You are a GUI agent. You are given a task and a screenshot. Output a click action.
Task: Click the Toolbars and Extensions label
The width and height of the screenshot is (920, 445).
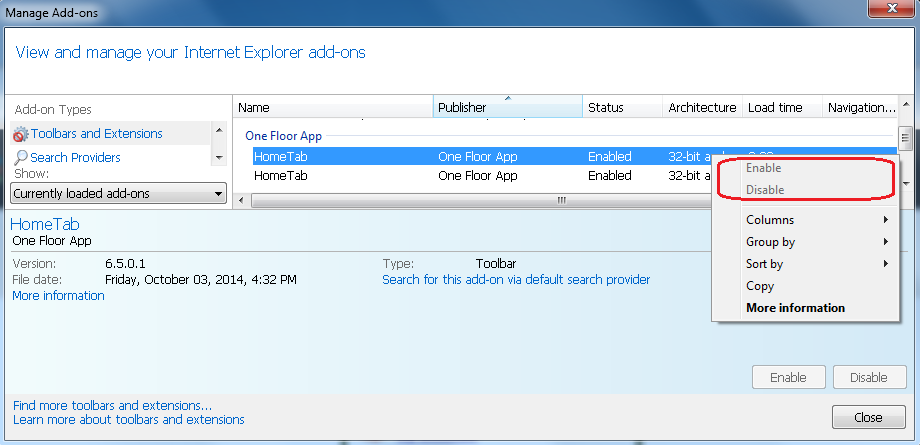point(97,134)
